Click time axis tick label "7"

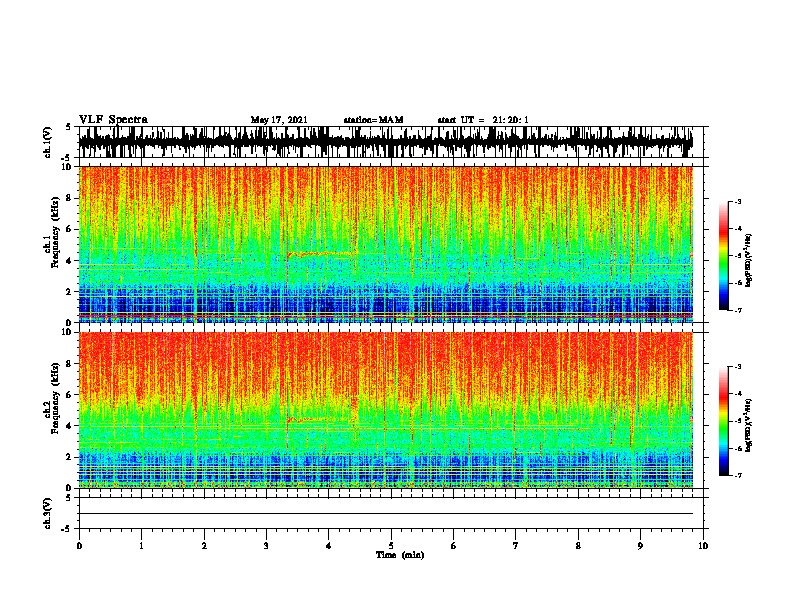point(516,546)
